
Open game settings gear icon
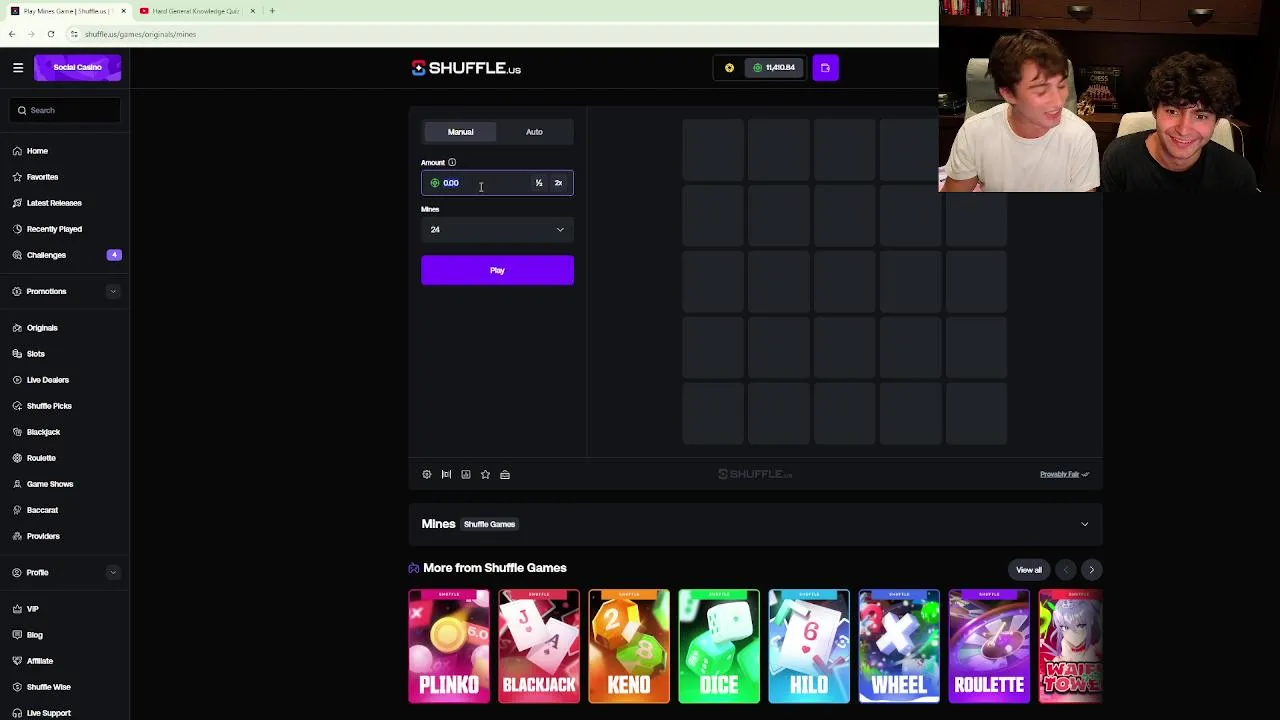pyautogui.click(x=427, y=474)
